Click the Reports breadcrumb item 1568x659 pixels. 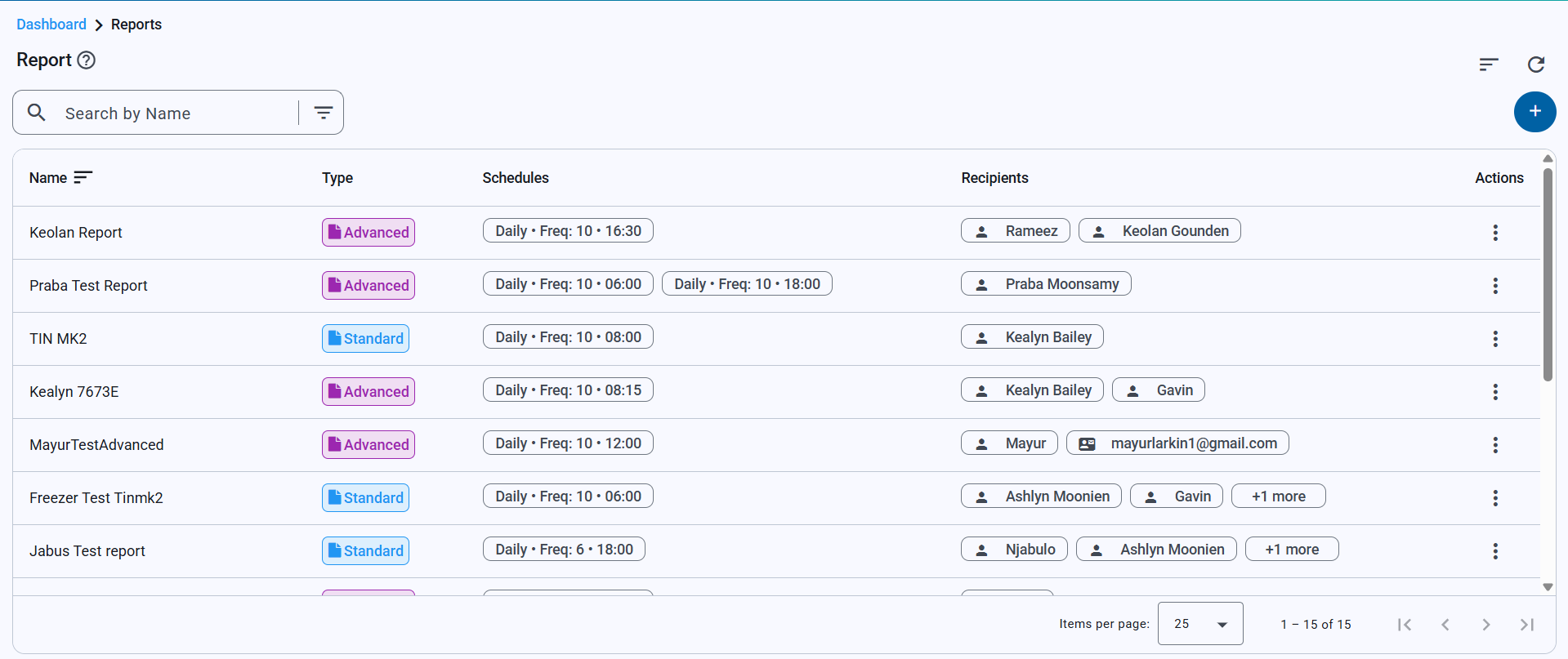click(x=136, y=24)
